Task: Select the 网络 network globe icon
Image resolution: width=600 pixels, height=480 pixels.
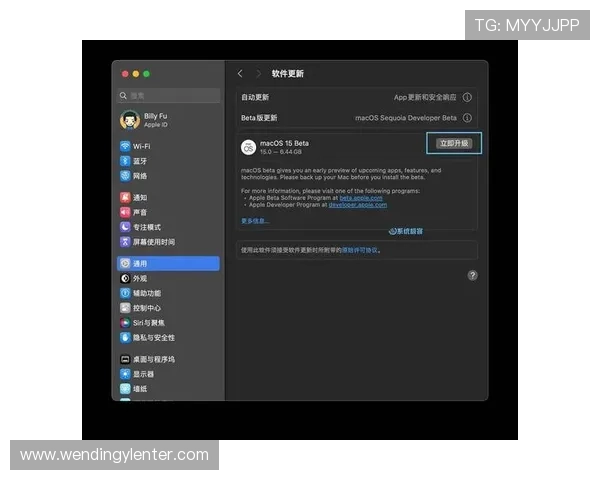Action: (125, 176)
